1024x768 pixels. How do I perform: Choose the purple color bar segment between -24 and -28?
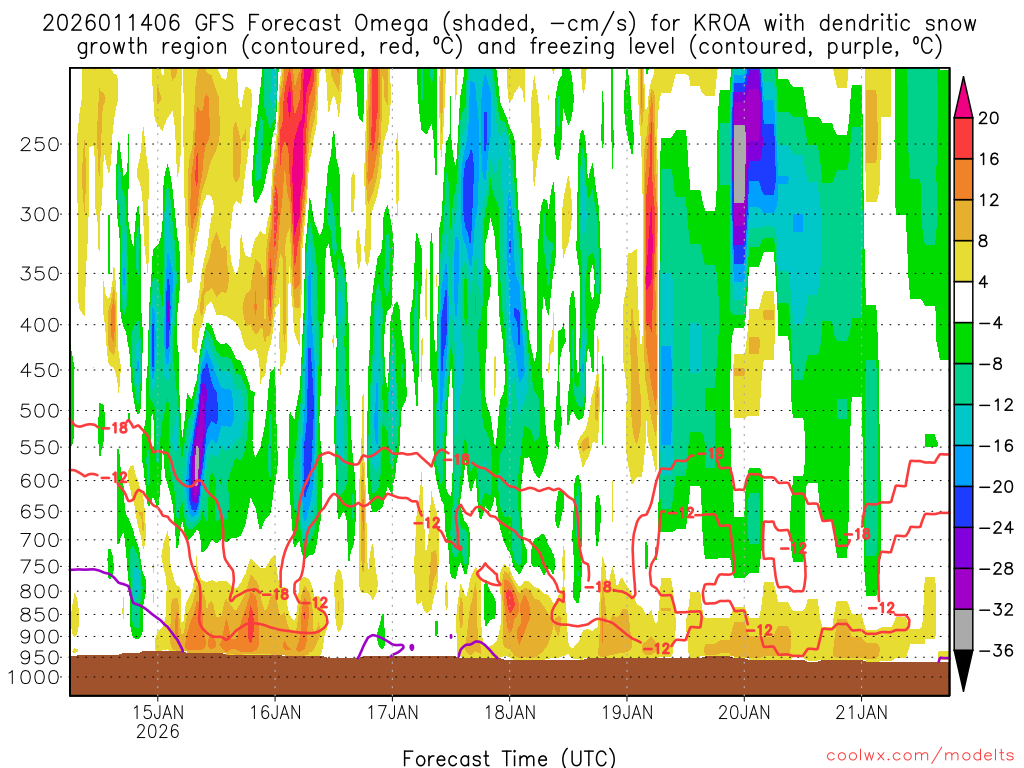963,549
